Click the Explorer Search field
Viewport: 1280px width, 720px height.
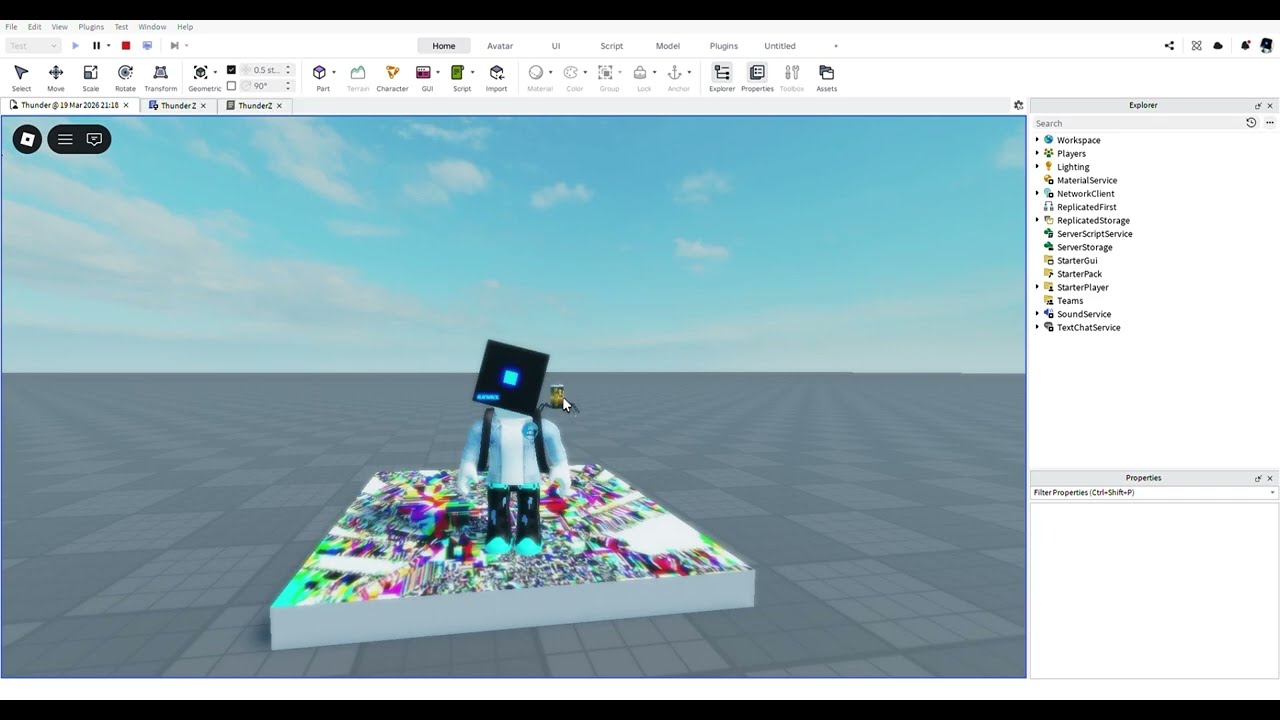(x=1137, y=123)
